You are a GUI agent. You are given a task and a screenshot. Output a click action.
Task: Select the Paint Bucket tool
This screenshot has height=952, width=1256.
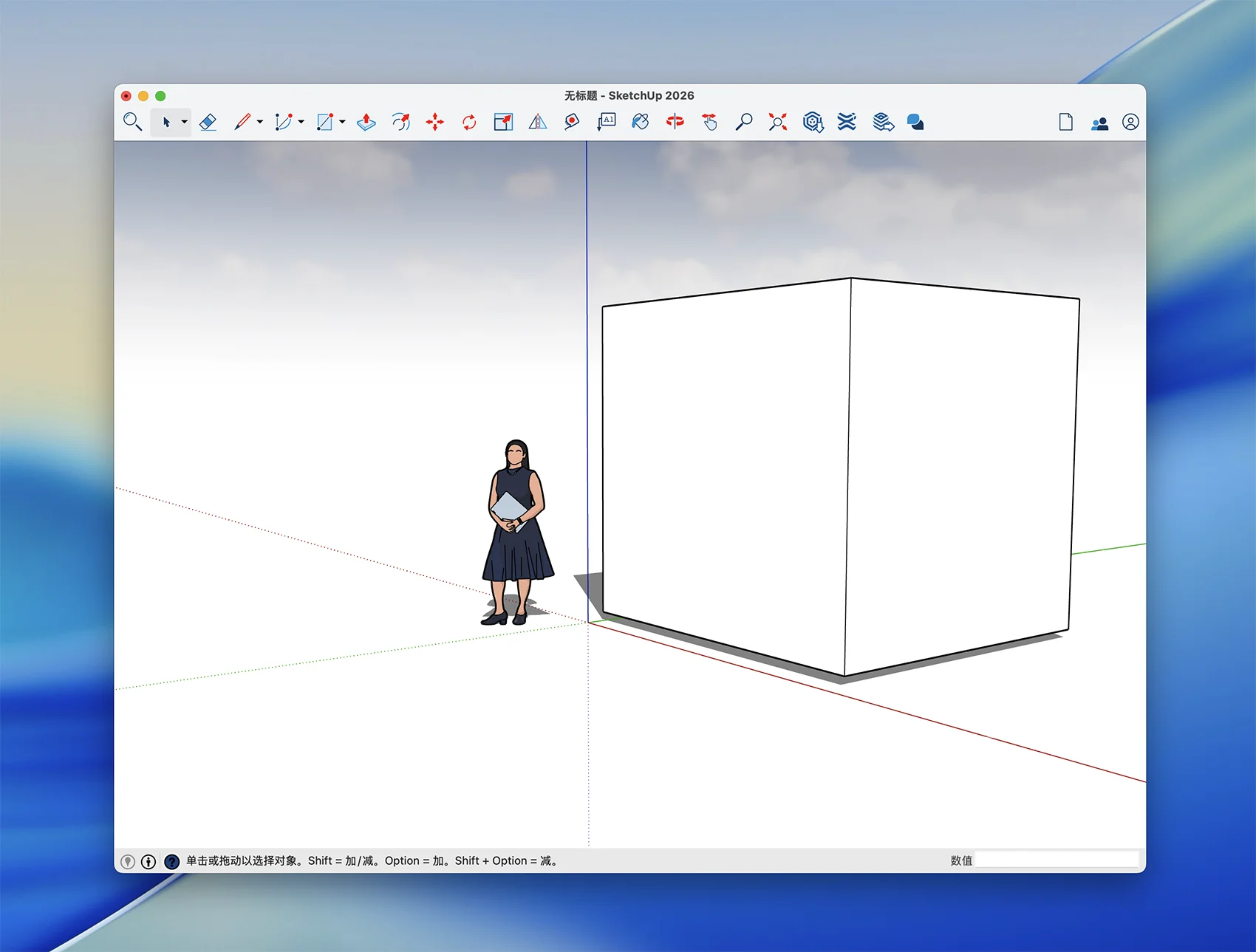tap(641, 122)
